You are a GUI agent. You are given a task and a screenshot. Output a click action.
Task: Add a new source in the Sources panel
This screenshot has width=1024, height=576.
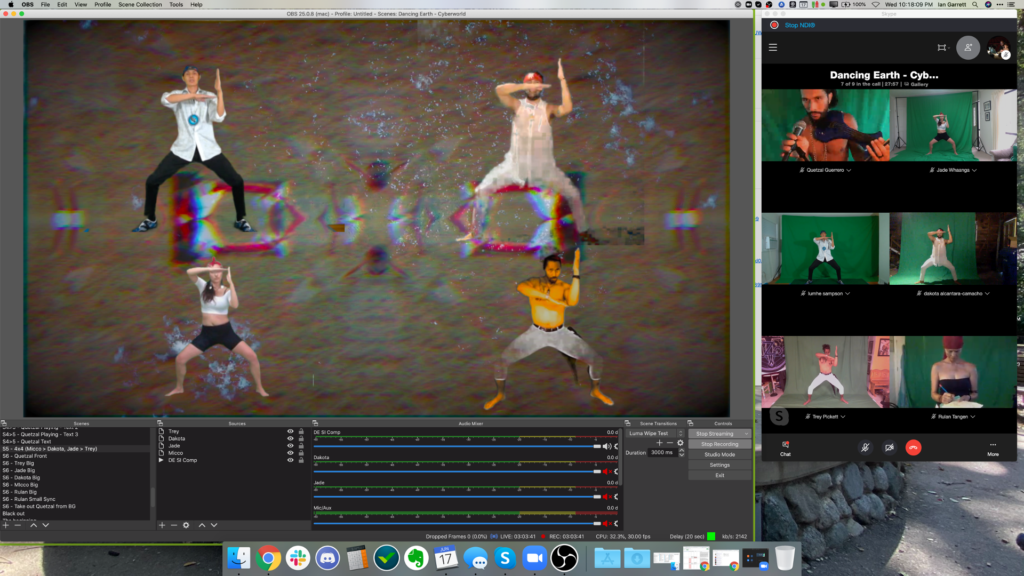tap(162, 524)
